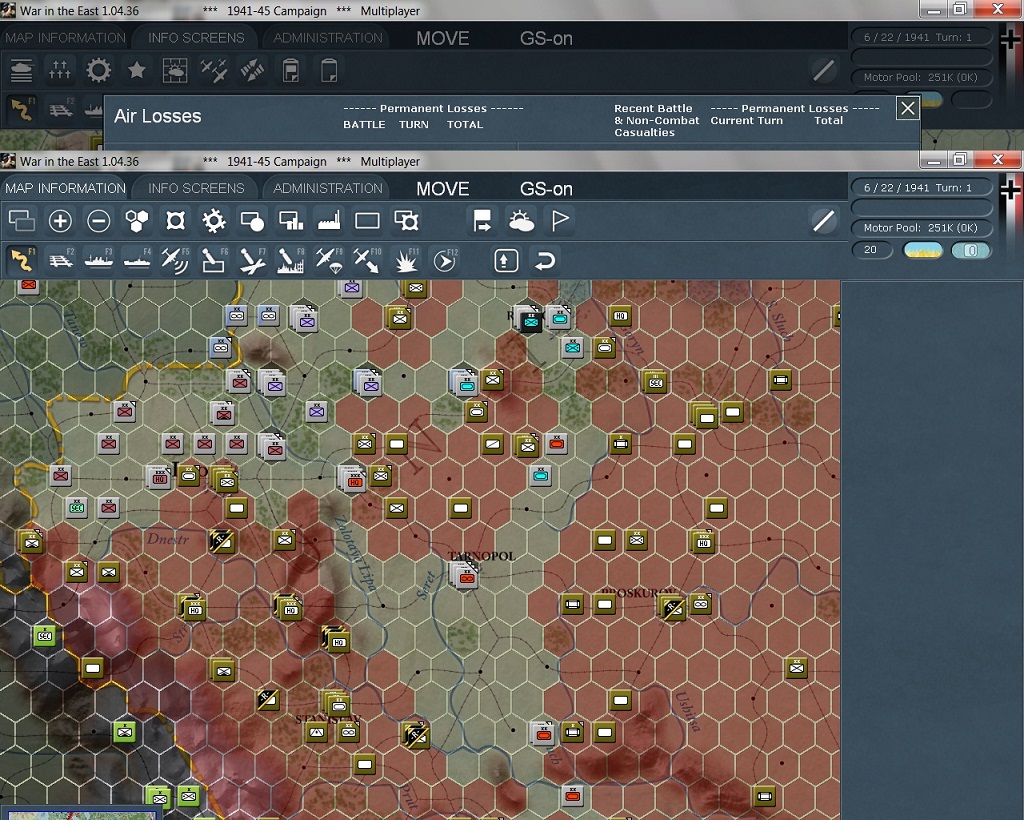Image resolution: width=1024 pixels, height=820 pixels.
Task: Click the factory icon in map toolbar
Action: click(x=328, y=221)
